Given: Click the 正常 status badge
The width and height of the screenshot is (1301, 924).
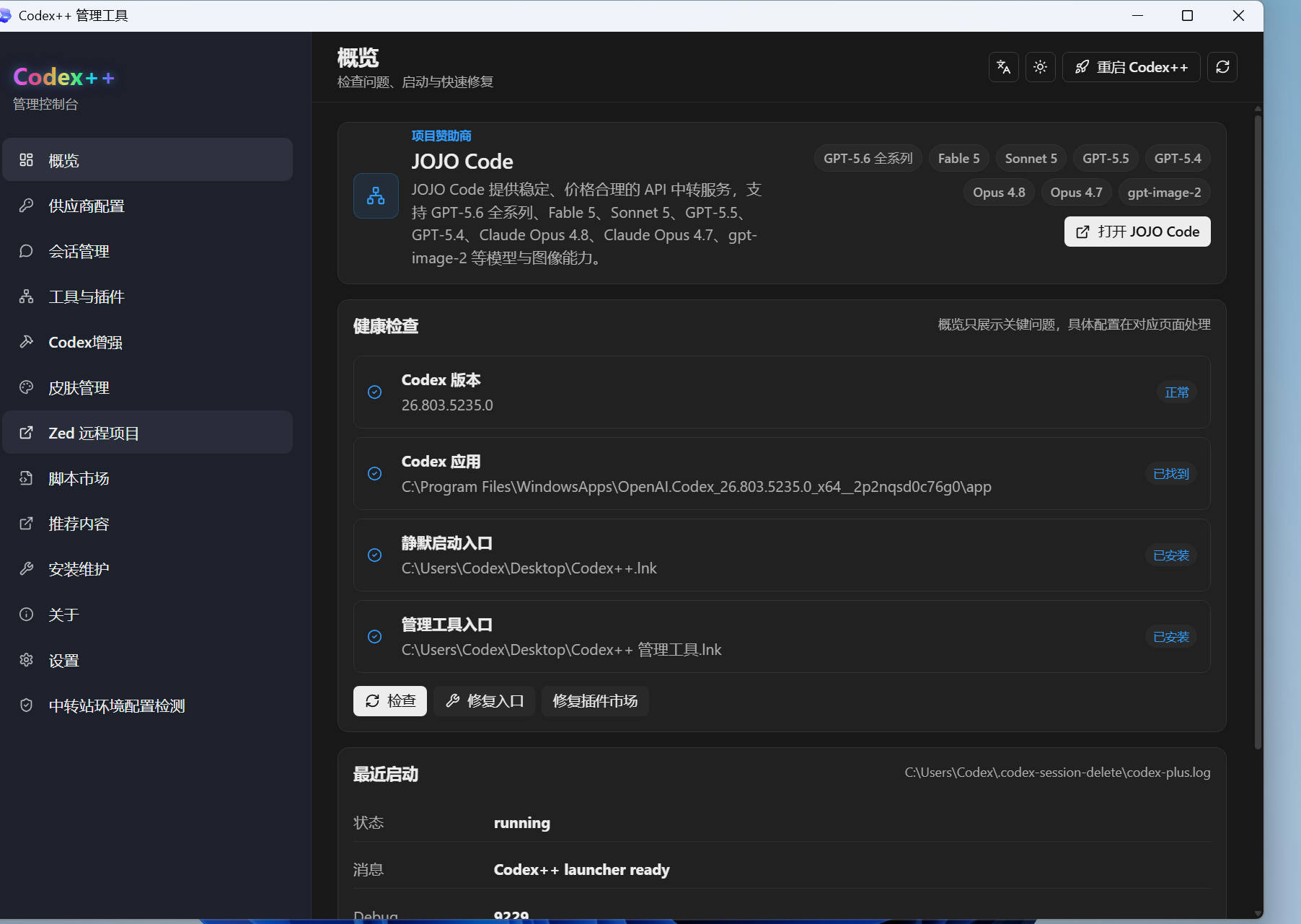Looking at the screenshot, I should click(1177, 392).
